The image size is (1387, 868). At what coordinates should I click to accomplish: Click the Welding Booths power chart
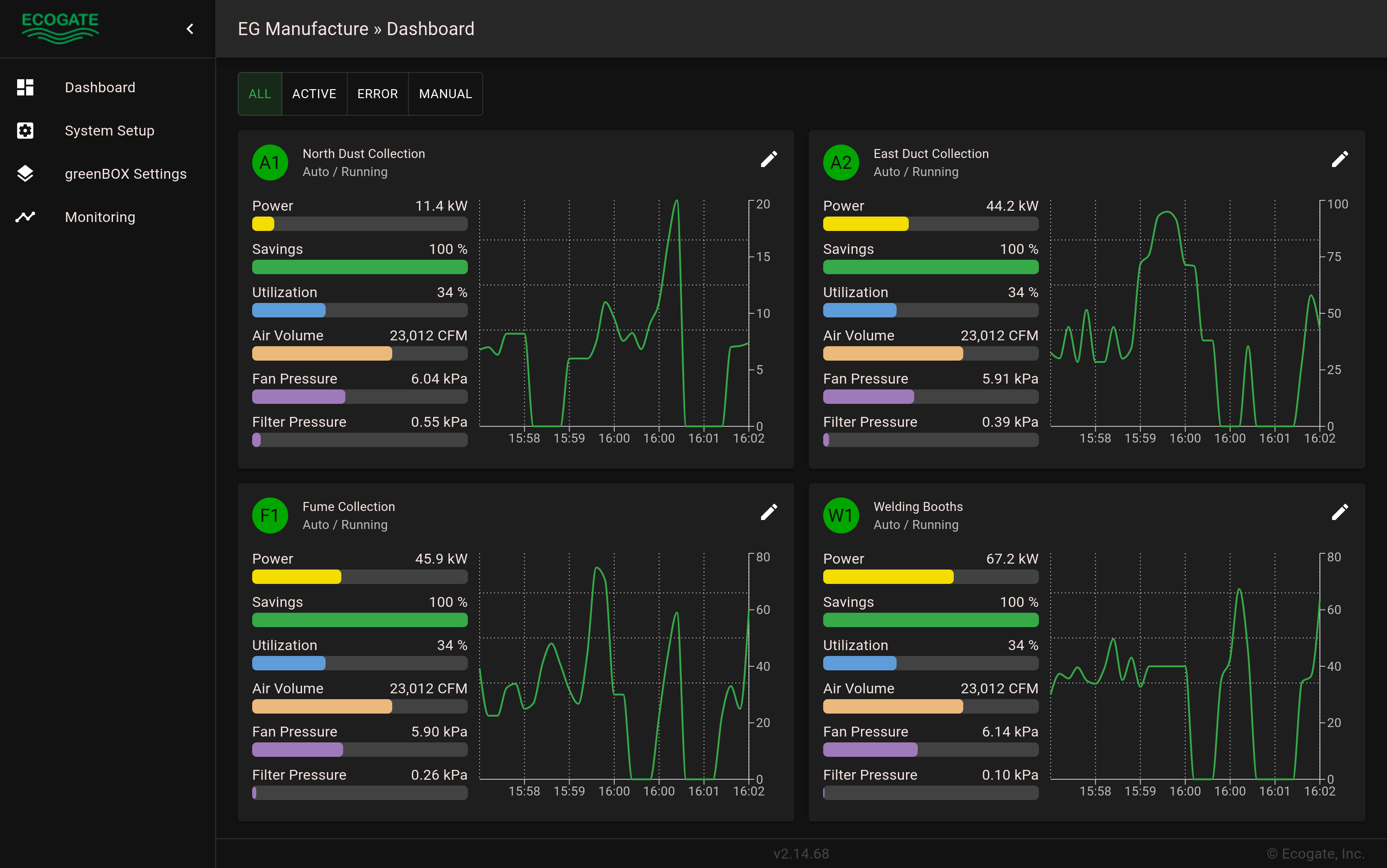point(1196,674)
